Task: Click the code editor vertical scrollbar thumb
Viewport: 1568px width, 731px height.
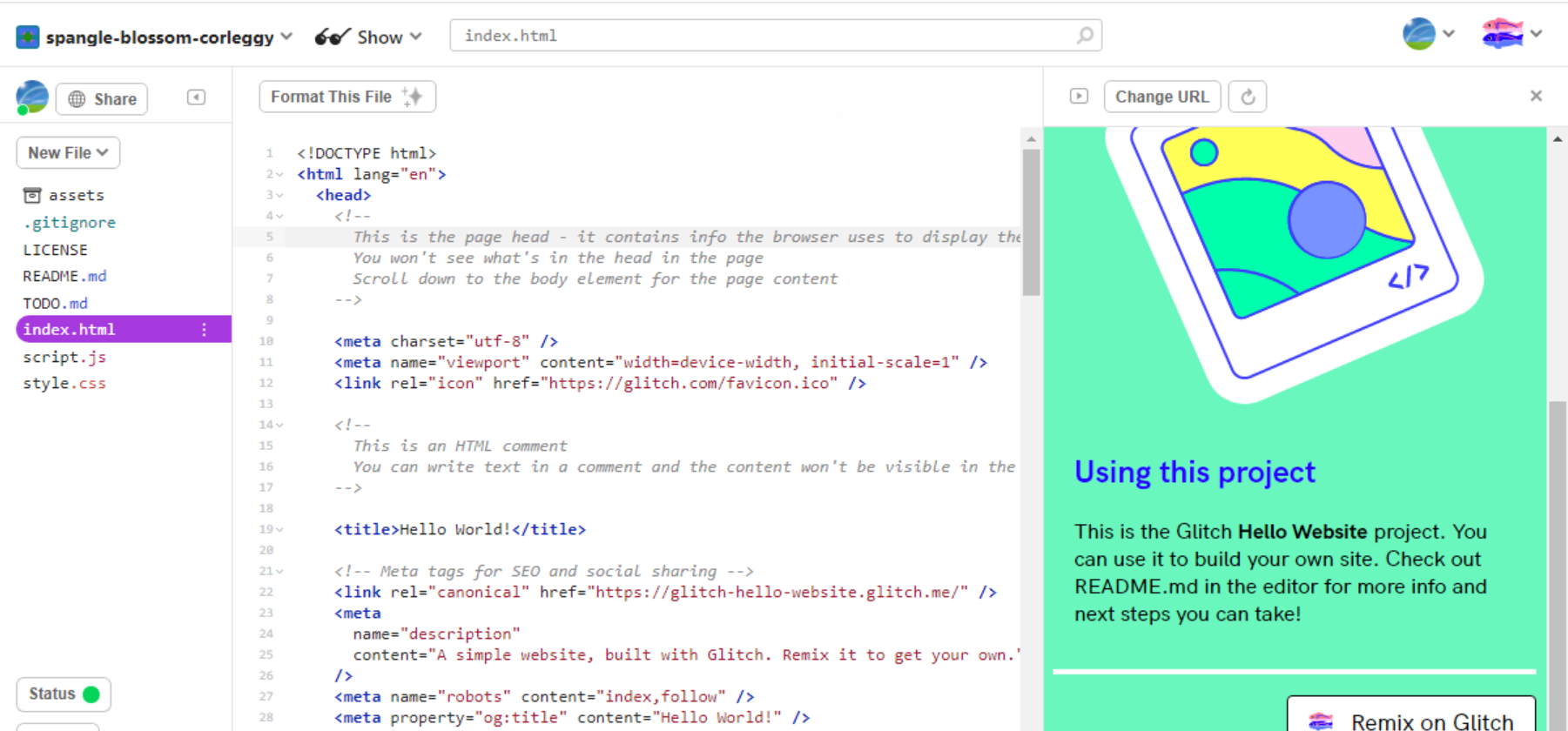Action: pyautogui.click(x=1031, y=223)
